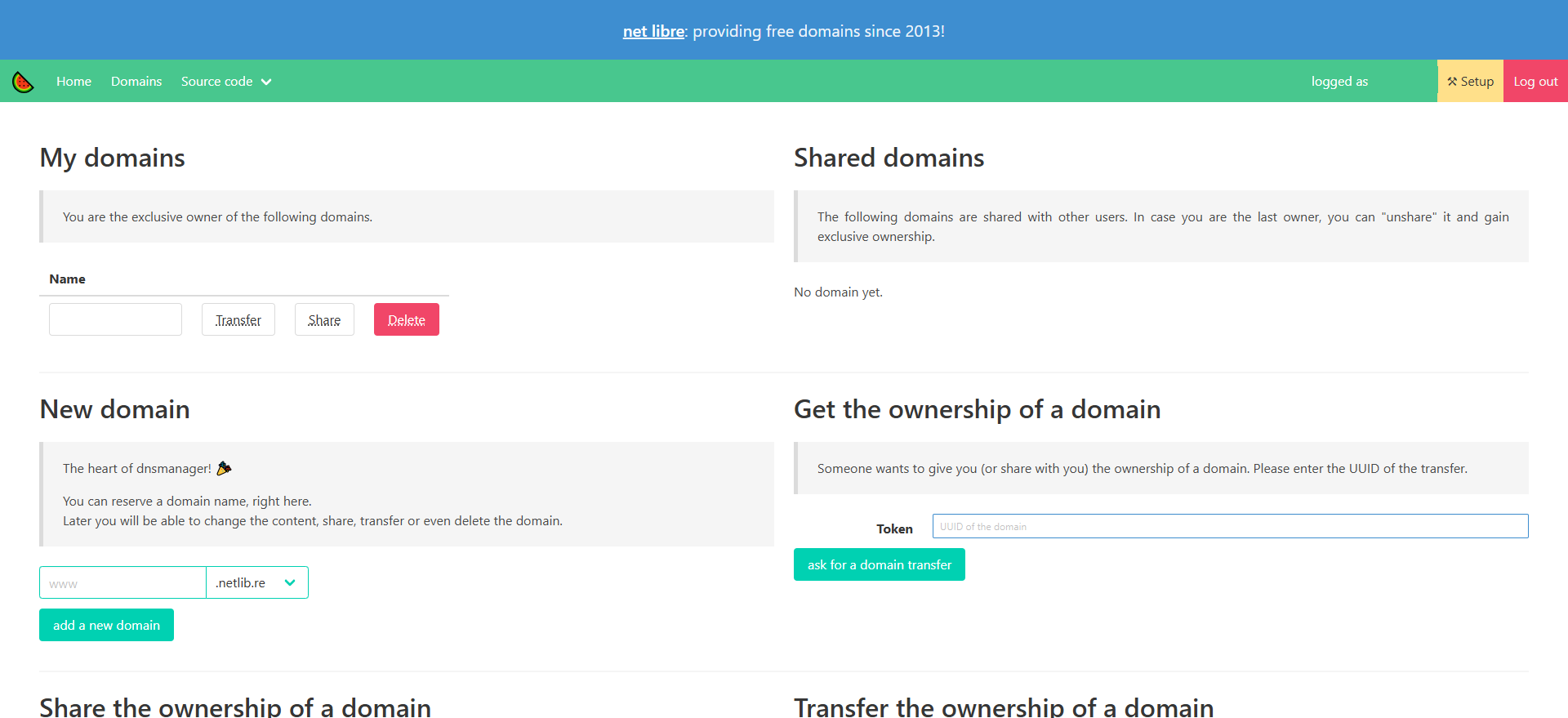Click ask for a domain transfer
Image resolution: width=1568 pixels, height=718 pixels.
click(x=880, y=565)
